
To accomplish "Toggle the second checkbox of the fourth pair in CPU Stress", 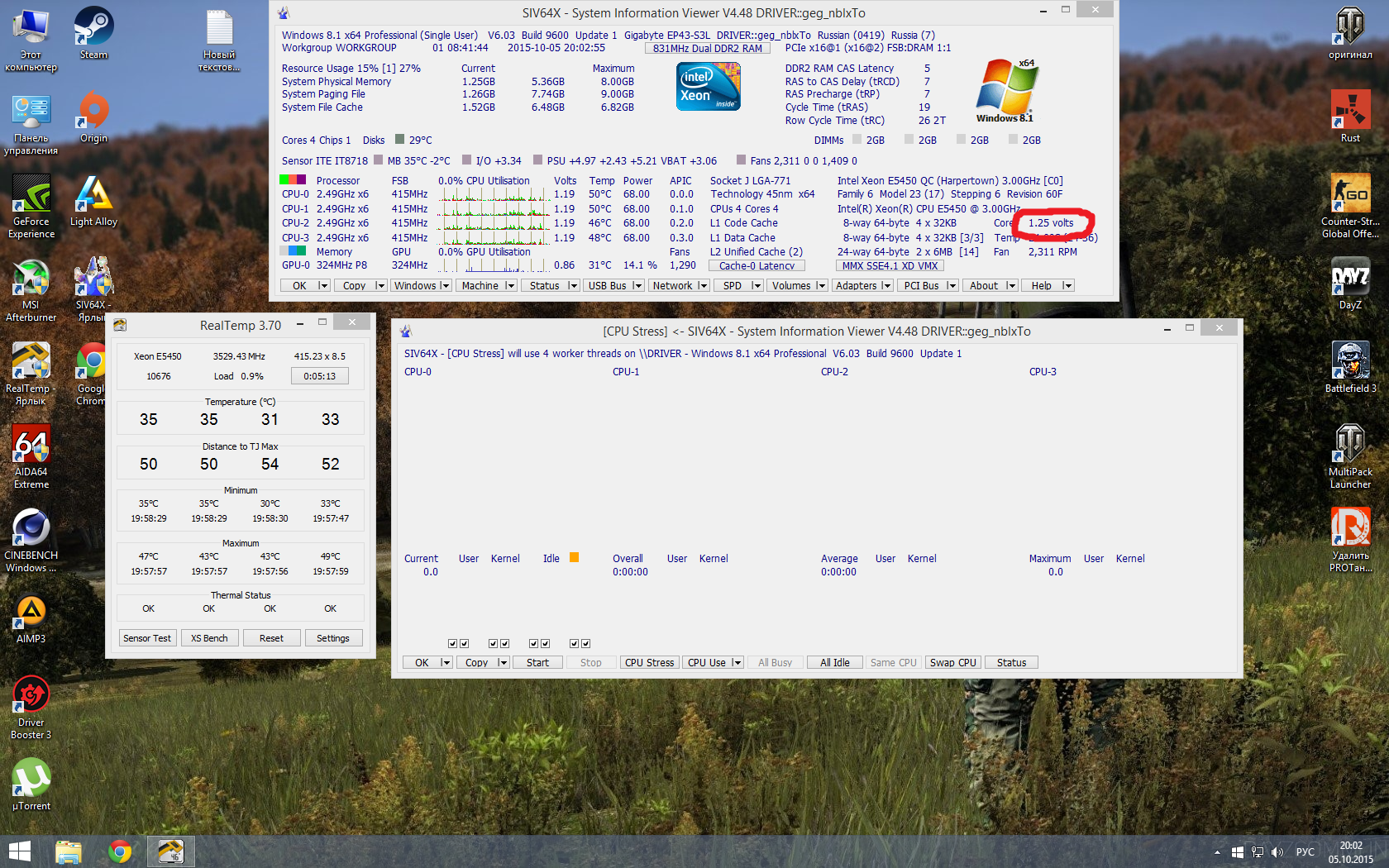I will 586,643.
